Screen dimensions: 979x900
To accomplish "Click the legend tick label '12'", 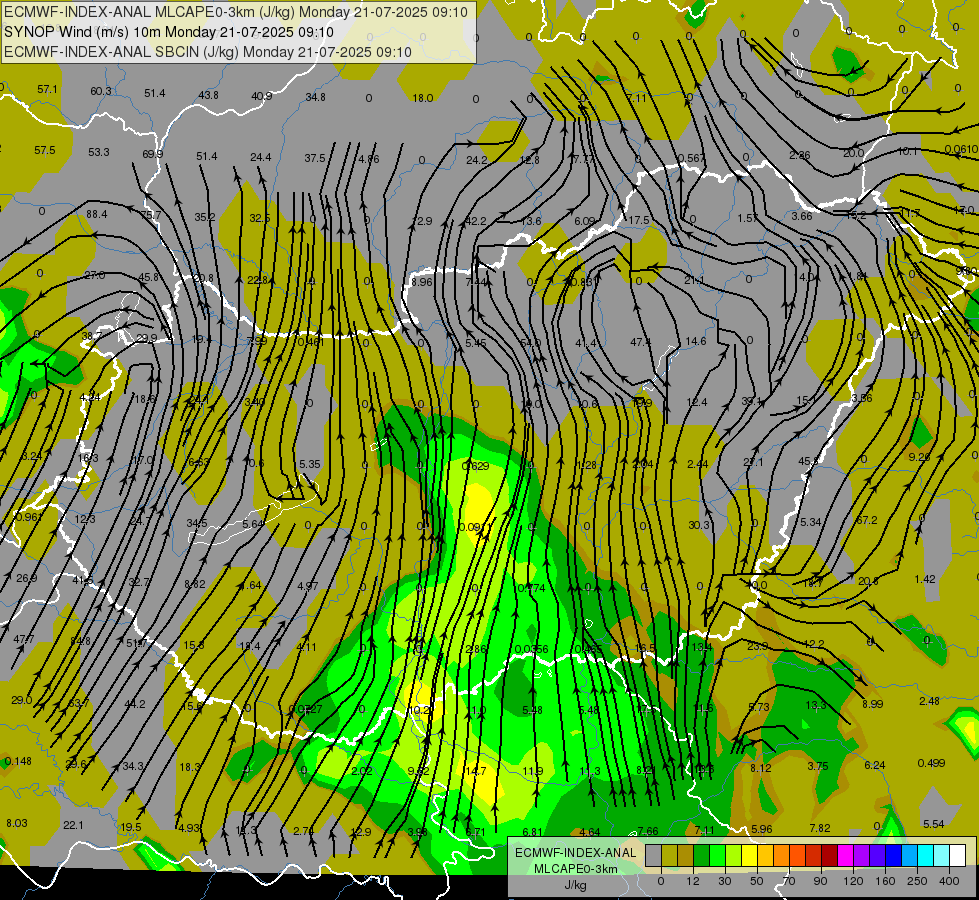I will [693, 881].
